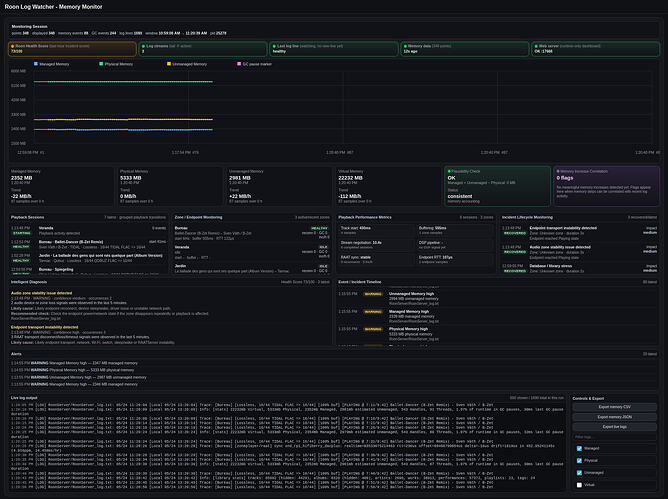Click the '0 flags' correlation text
The image size is (668, 499).
[x=565, y=178]
